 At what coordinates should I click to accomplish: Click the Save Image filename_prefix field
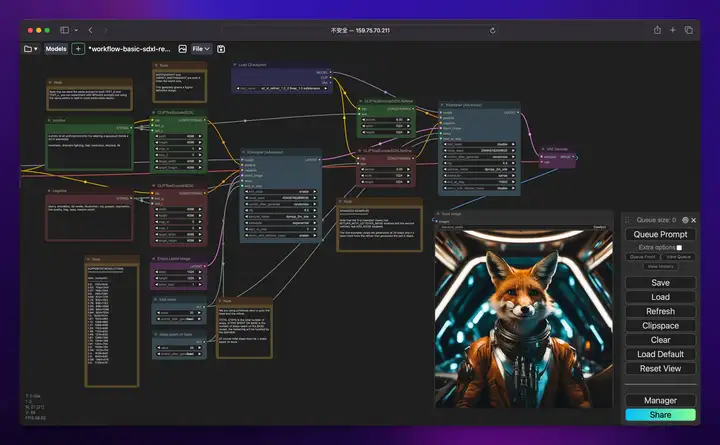(524, 227)
